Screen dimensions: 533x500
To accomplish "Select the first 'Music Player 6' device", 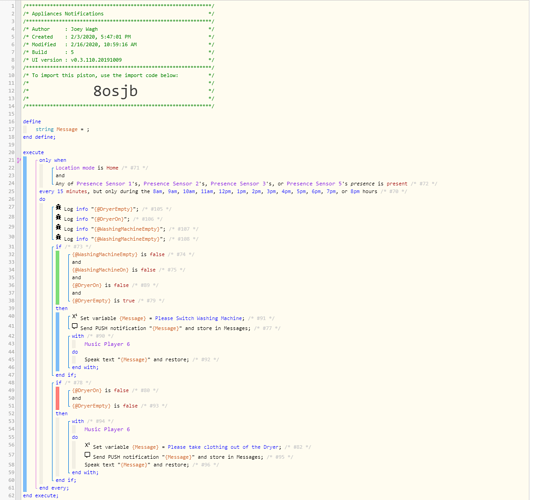I will coord(107,344).
